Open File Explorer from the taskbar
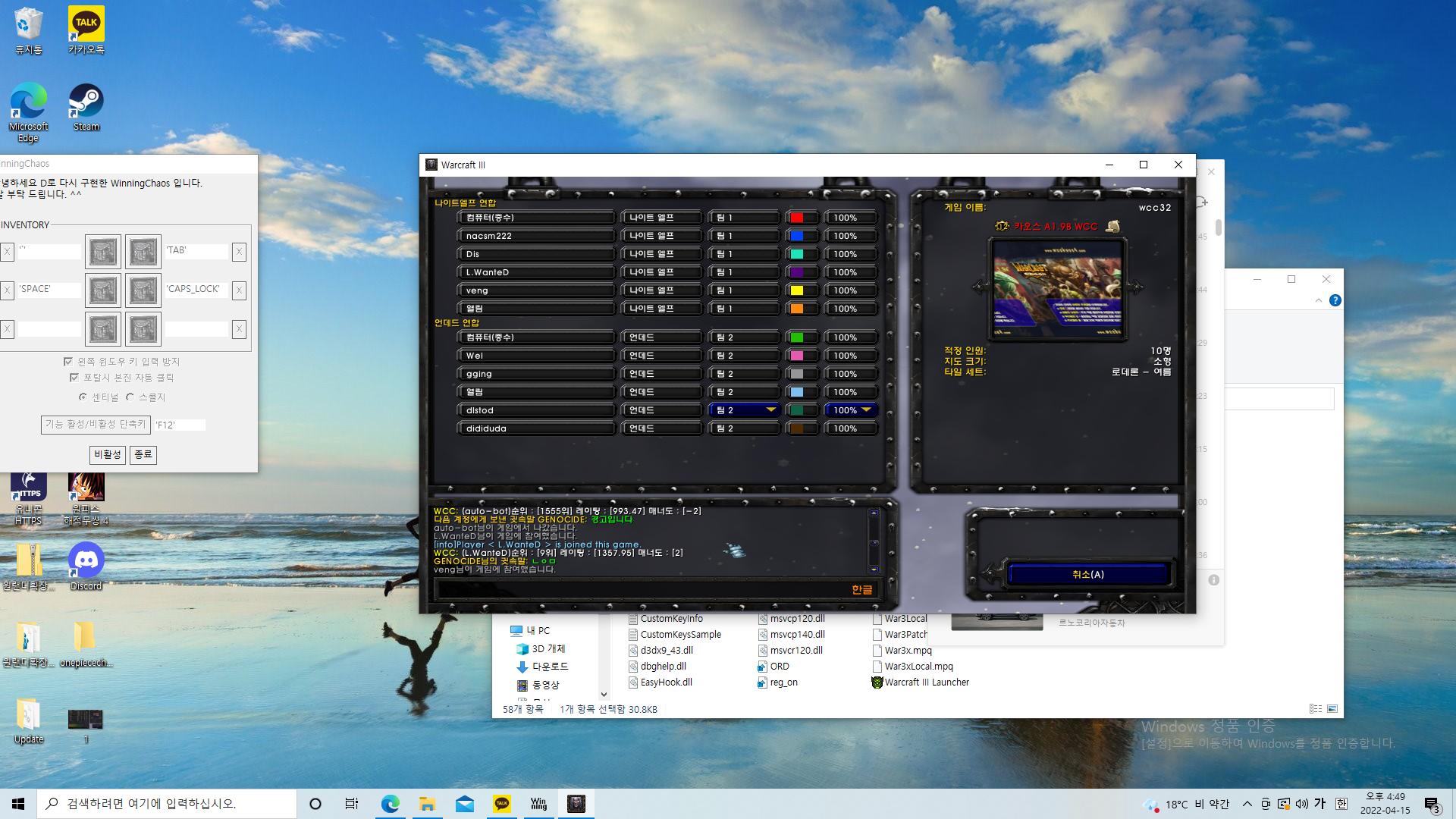1456x819 pixels. [427, 804]
